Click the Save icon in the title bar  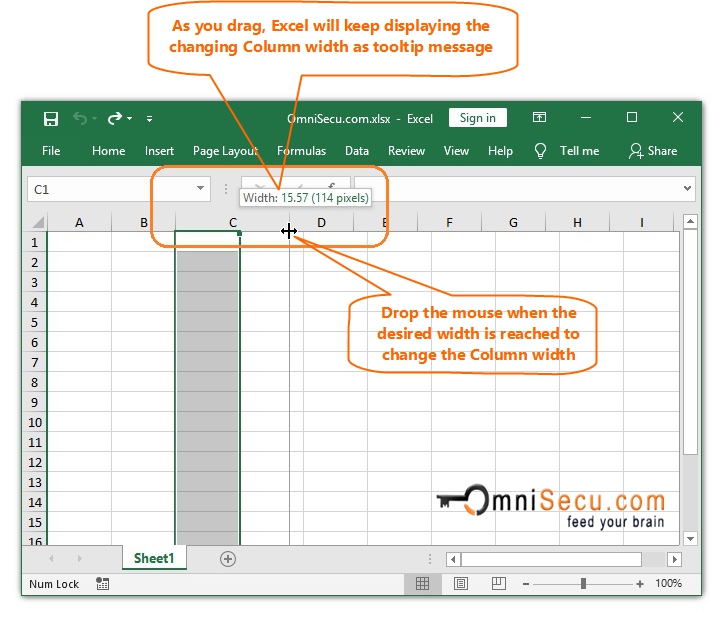50,119
